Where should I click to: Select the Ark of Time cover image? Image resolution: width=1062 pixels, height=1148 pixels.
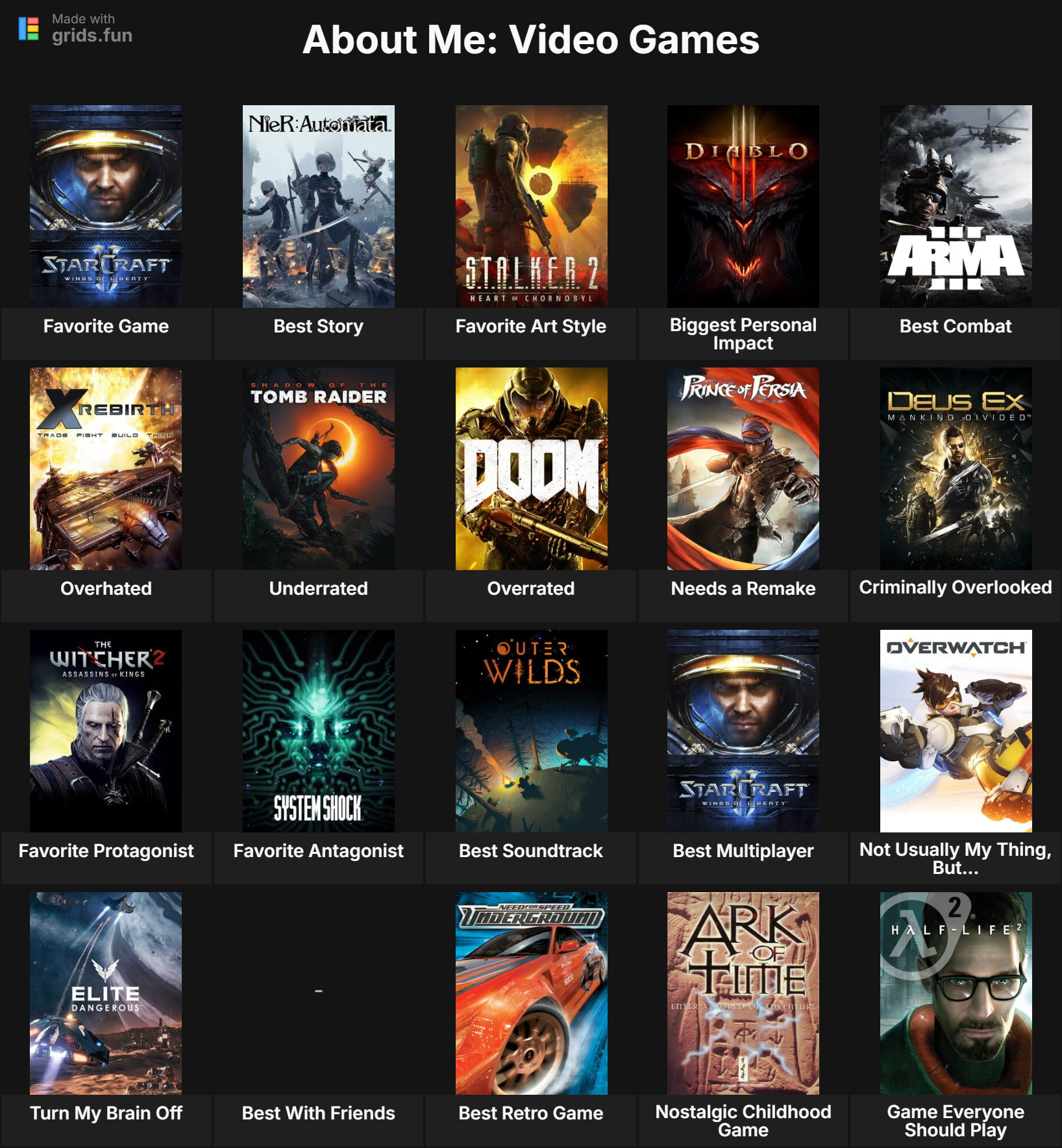743,993
